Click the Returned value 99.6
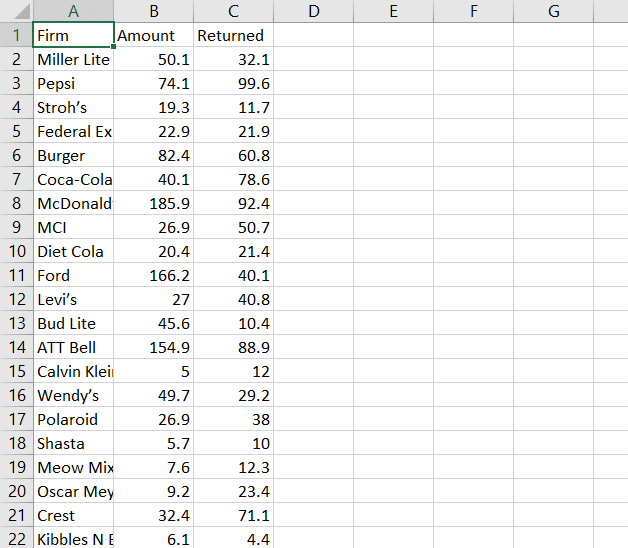Image resolution: width=628 pixels, height=548 pixels. [233, 83]
